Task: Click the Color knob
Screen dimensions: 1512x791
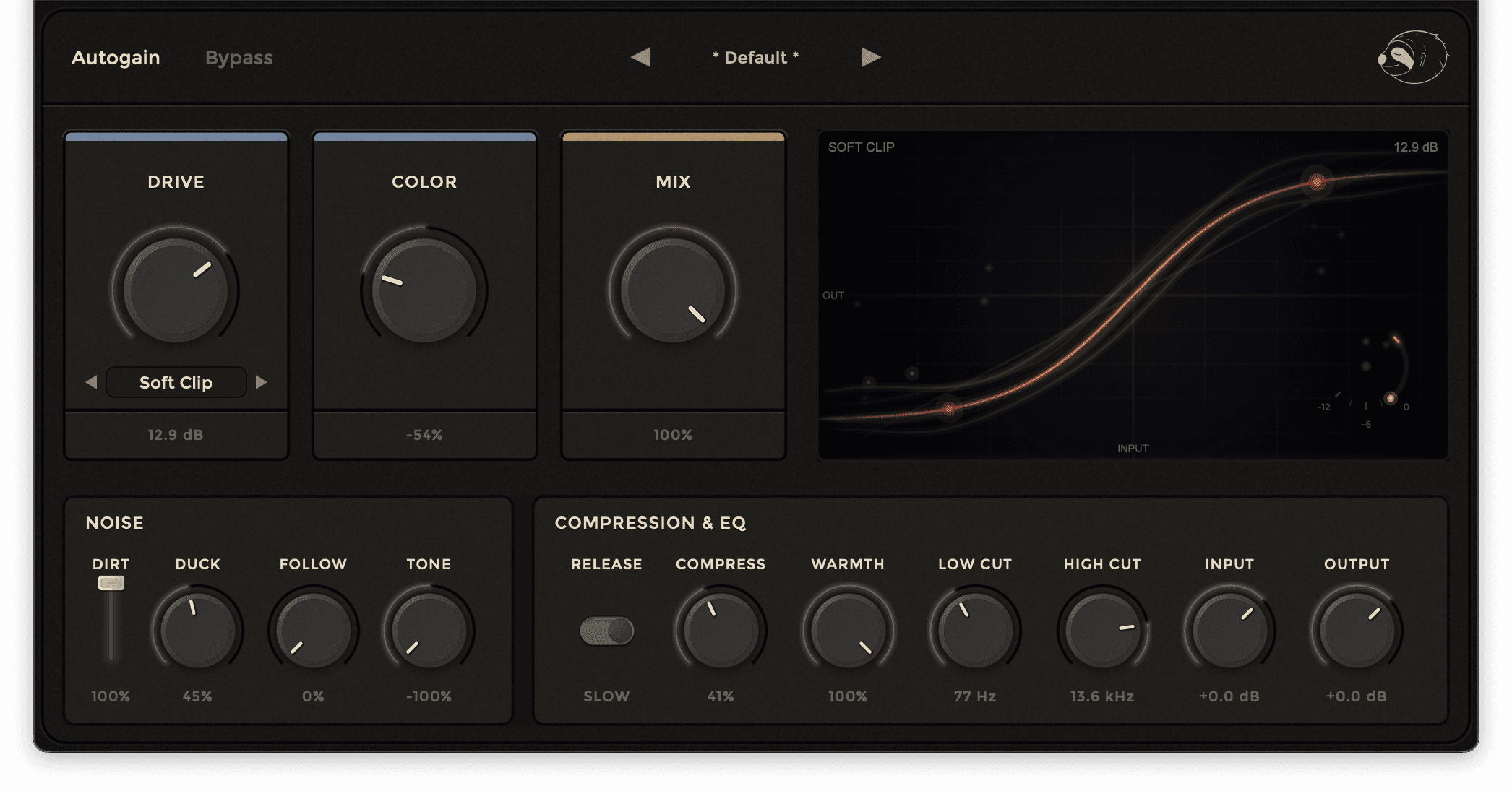Action: click(424, 290)
